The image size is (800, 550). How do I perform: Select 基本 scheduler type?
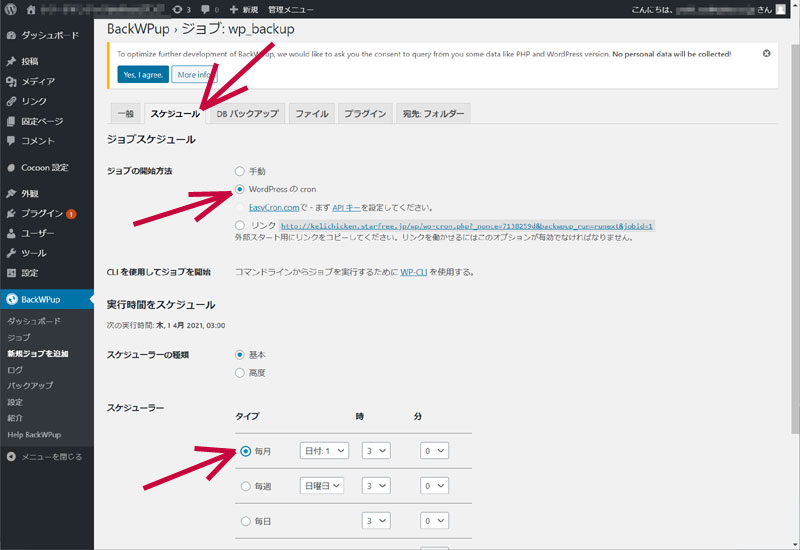point(240,355)
